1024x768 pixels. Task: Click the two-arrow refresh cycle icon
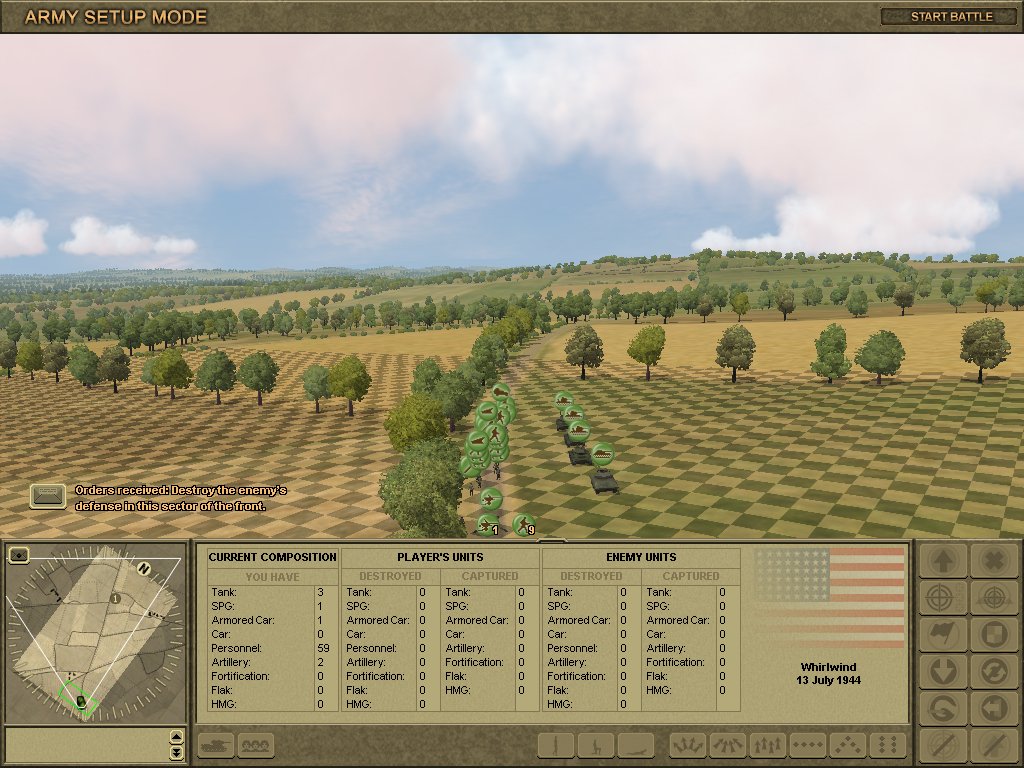(x=993, y=670)
